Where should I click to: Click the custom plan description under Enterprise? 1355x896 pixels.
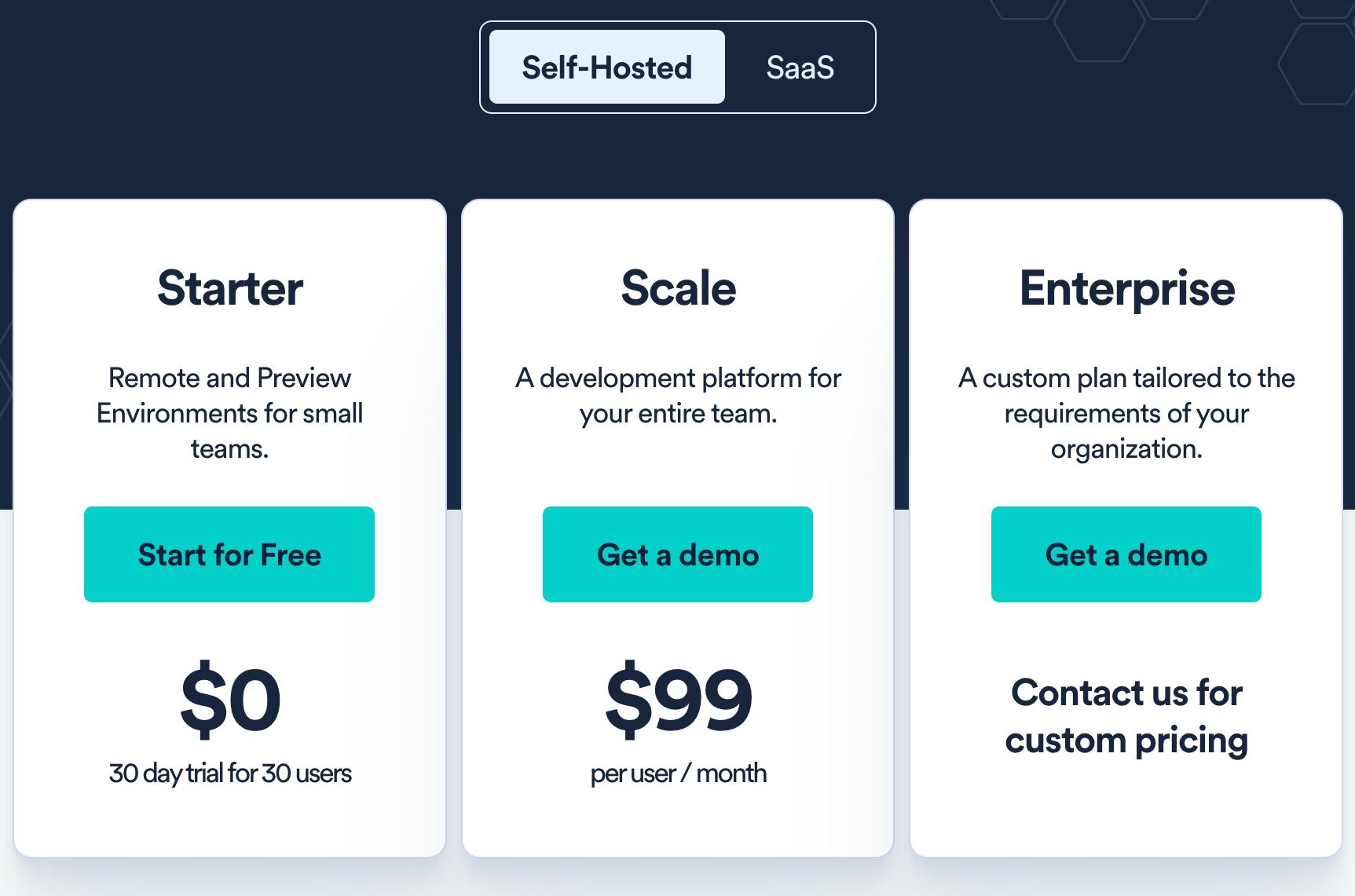1126,413
